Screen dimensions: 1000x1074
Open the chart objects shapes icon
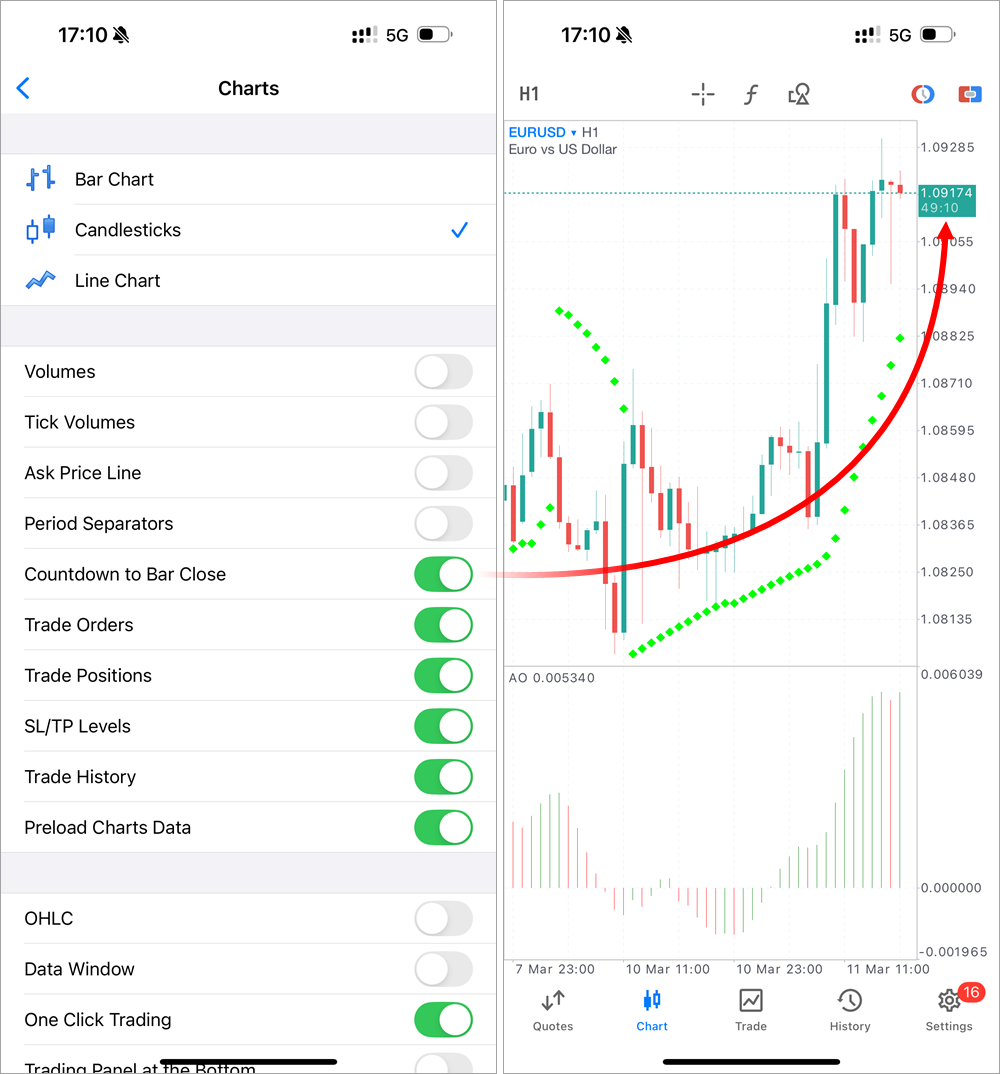coord(798,95)
